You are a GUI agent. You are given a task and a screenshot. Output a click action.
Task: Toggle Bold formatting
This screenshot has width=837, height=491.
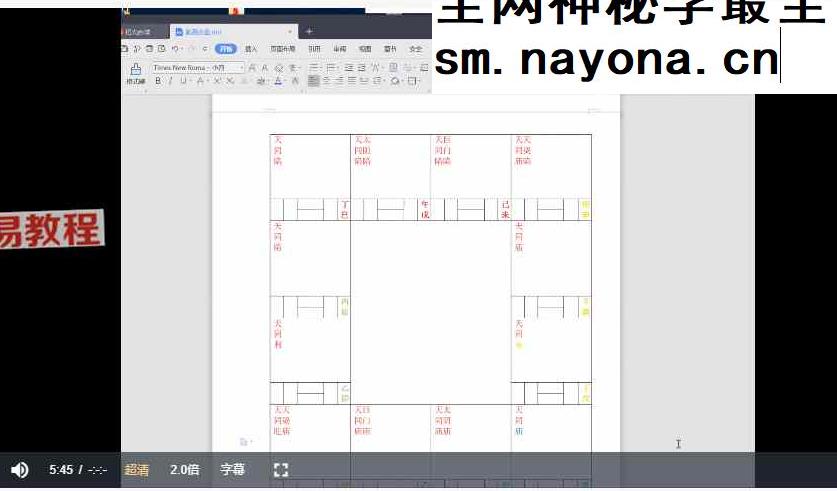(x=158, y=81)
